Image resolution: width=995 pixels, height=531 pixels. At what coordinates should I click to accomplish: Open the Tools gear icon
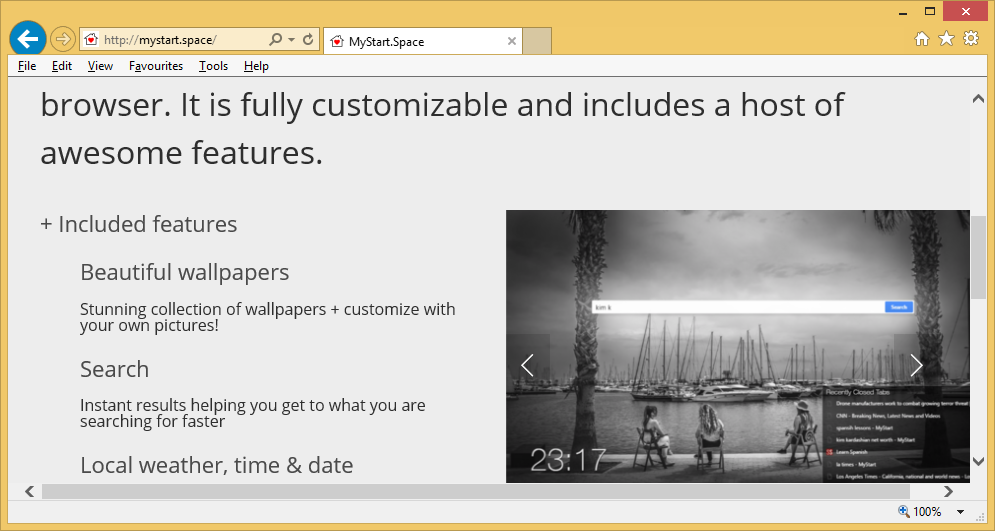[970, 39]
